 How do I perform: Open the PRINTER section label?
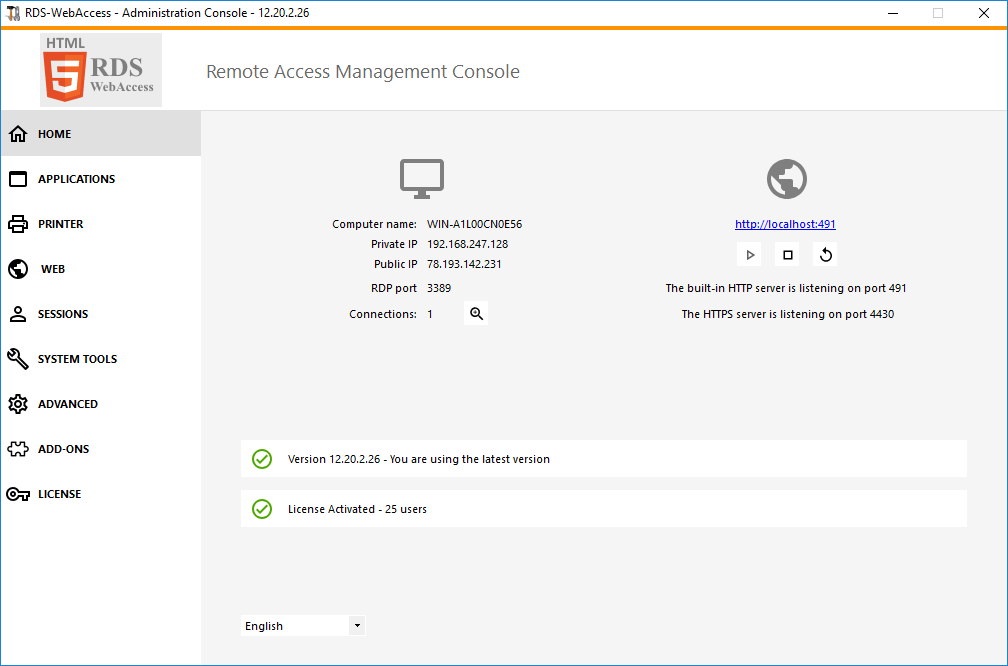(x=60, y=224)
